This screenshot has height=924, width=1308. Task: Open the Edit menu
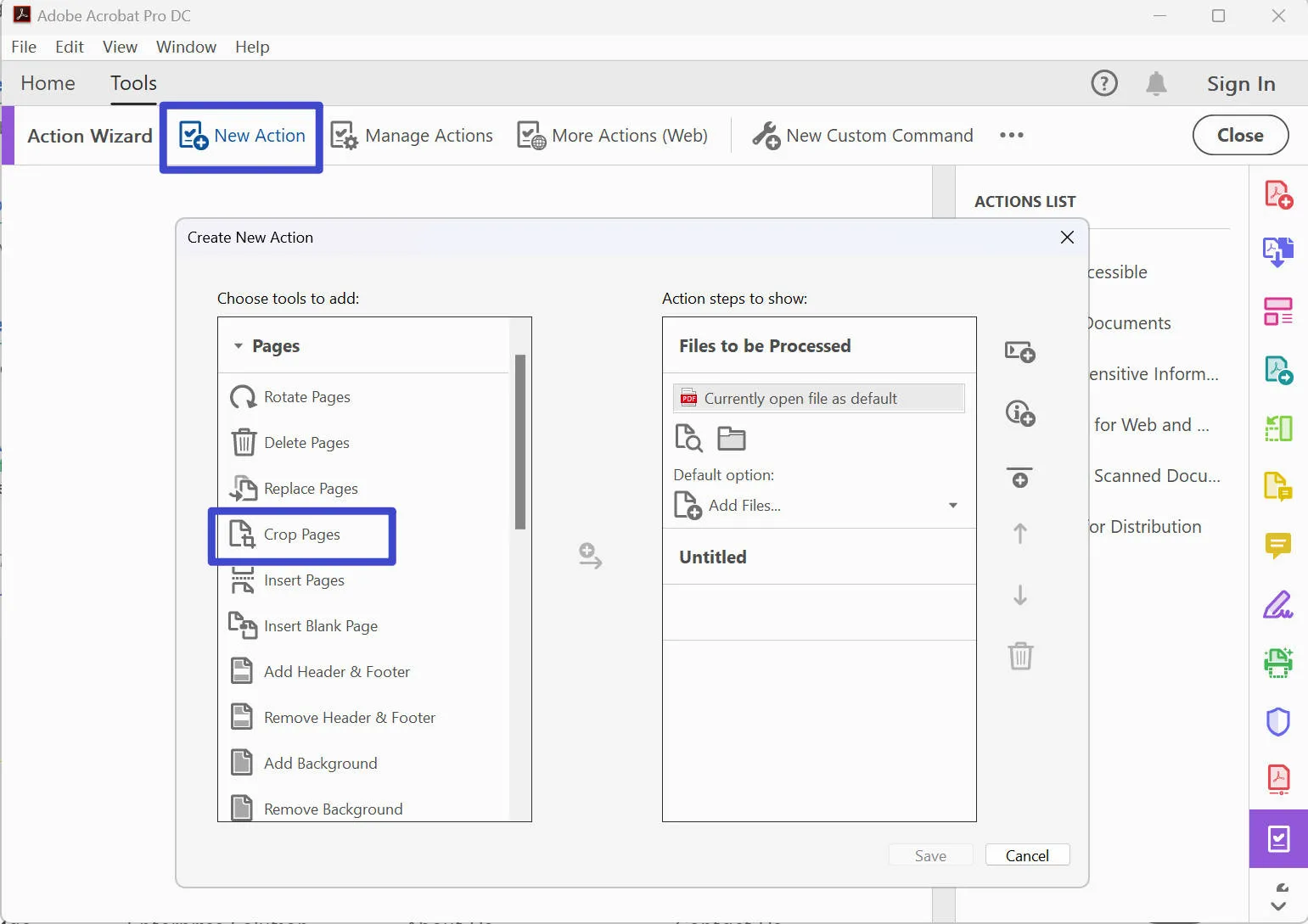pos(69,47)
